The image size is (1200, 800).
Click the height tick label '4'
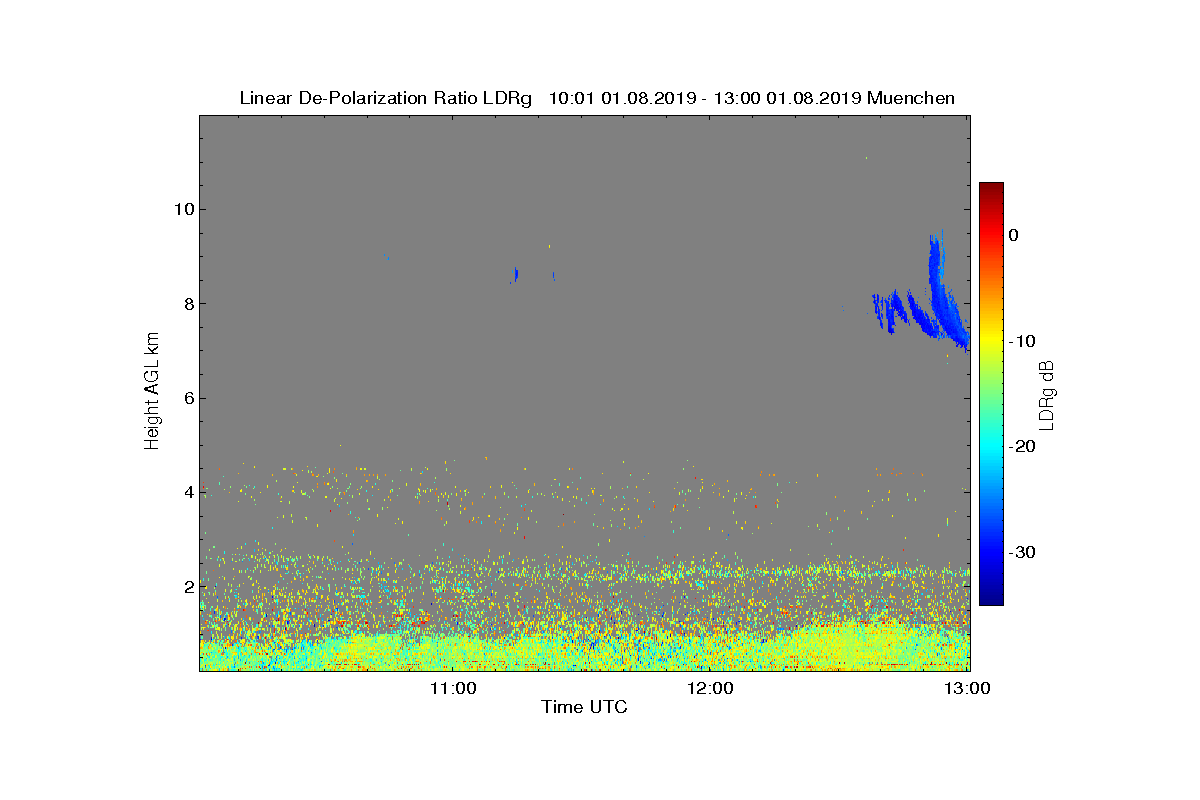(x=189, y=492)
